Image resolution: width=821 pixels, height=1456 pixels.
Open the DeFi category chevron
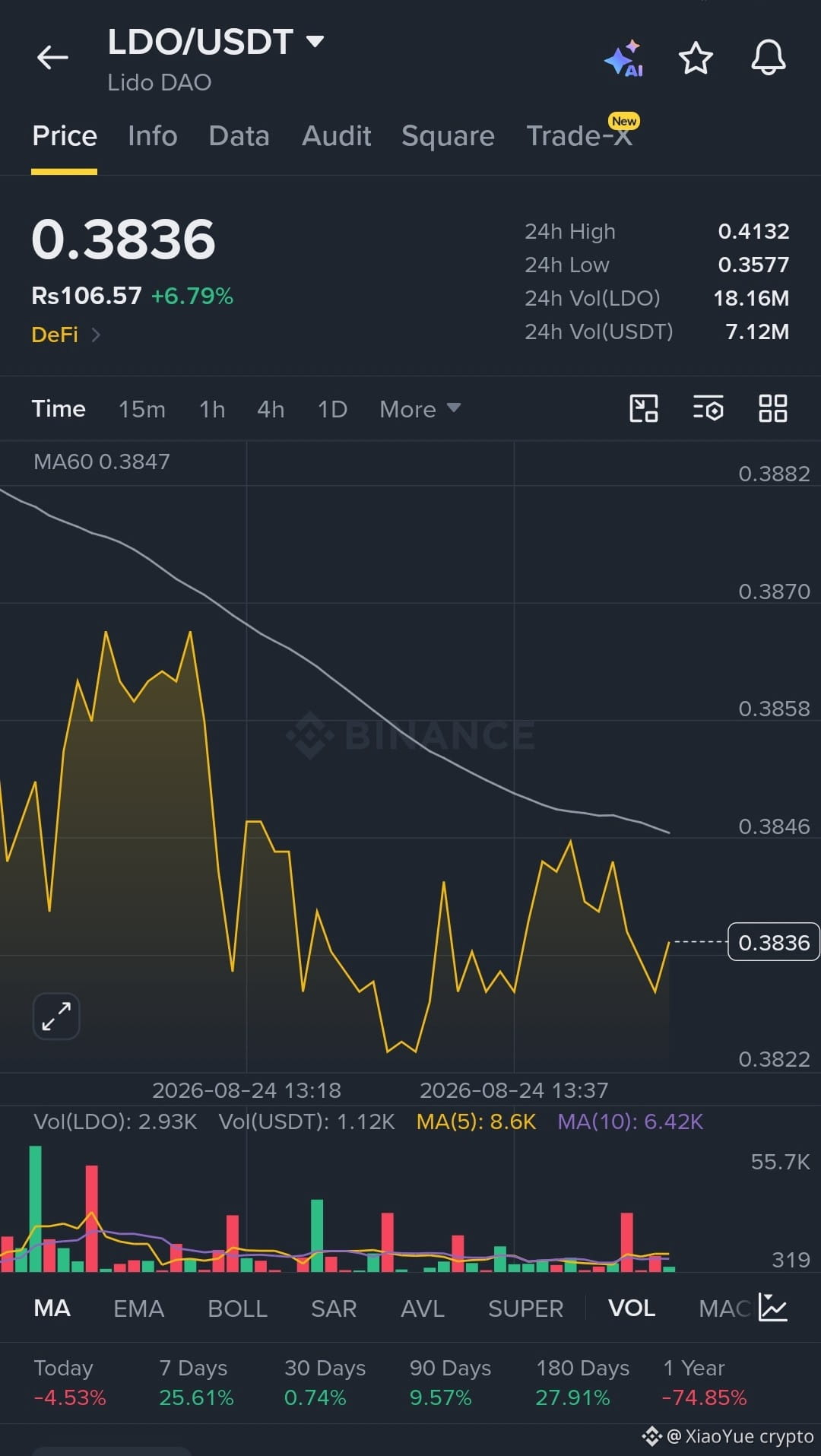(x=96, y=335)
